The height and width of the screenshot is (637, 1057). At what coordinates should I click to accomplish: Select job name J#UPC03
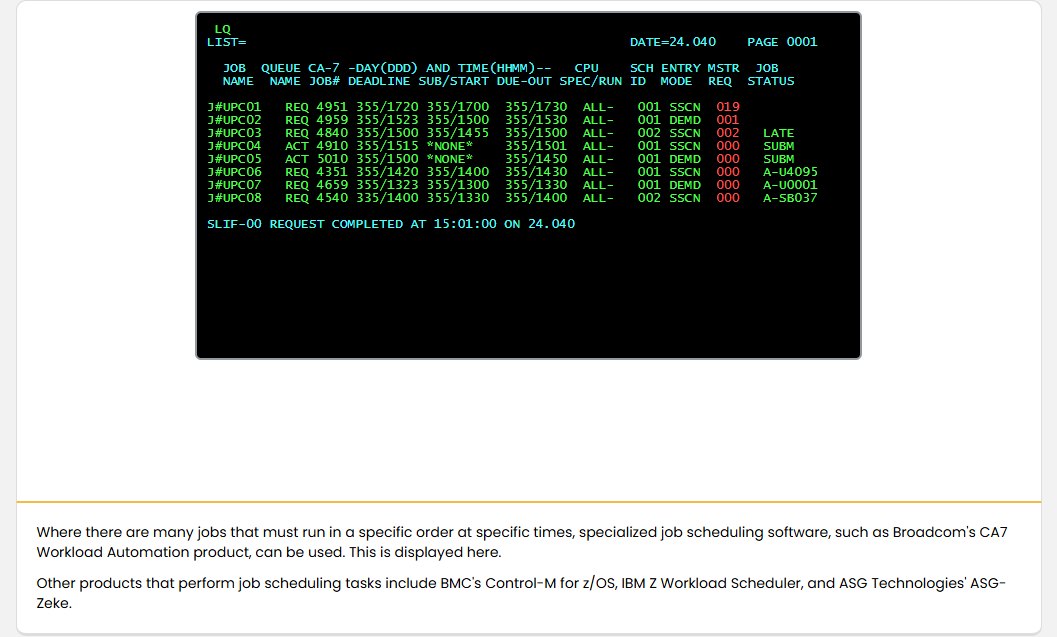coord(234,133)
